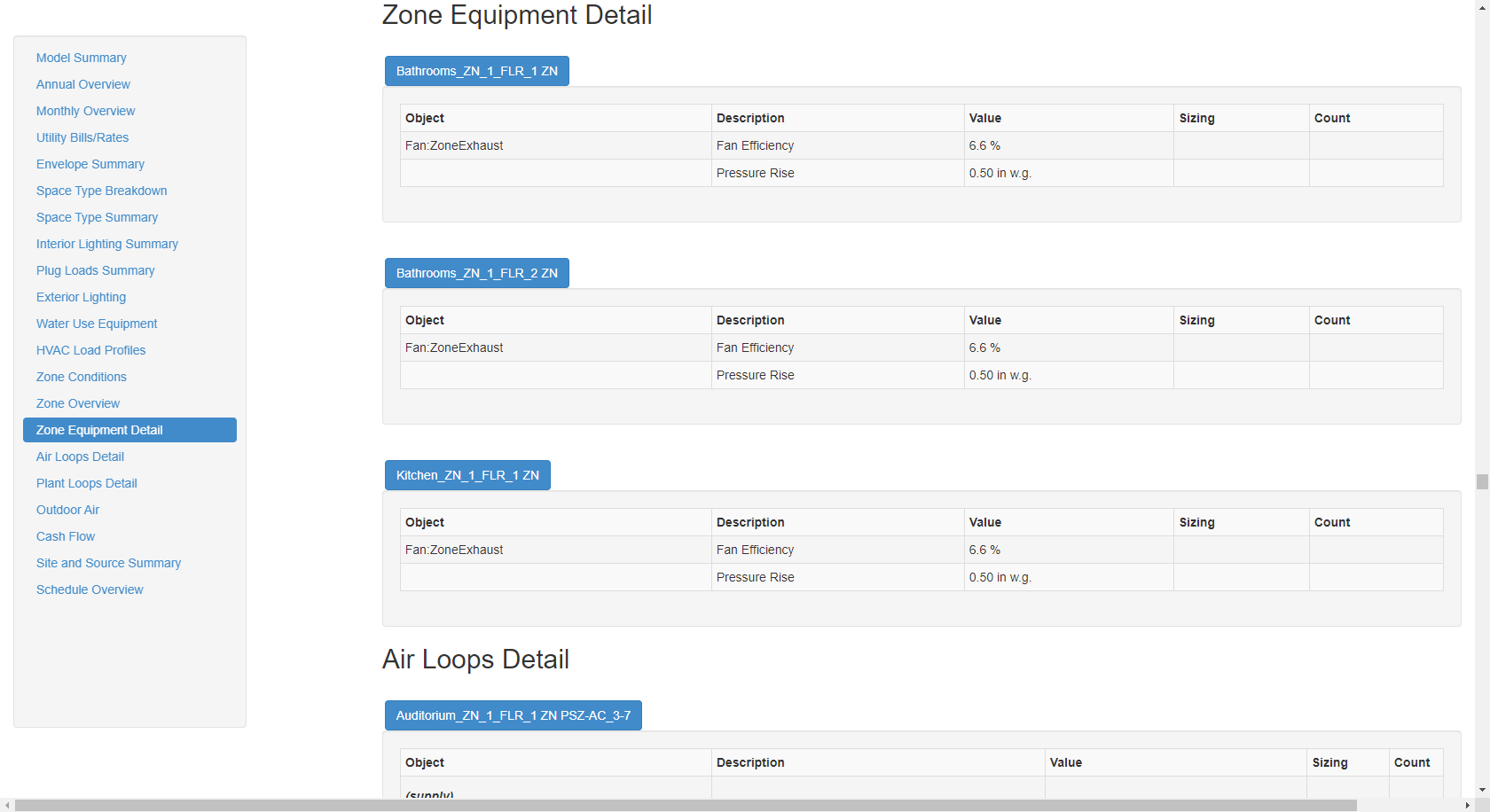Viewport: 1490px width, 812px height.
Task: View the Cash Flow report
Action: [65, 536]
